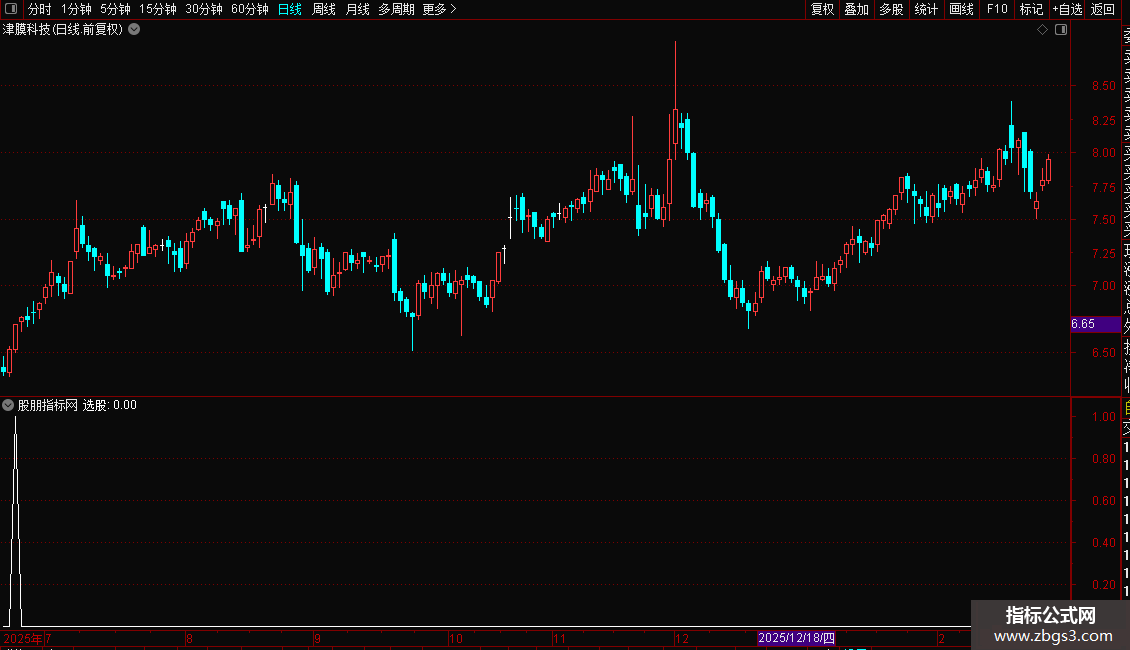Expand the 股朋指标网 indicator dropdown

point(8,405)
